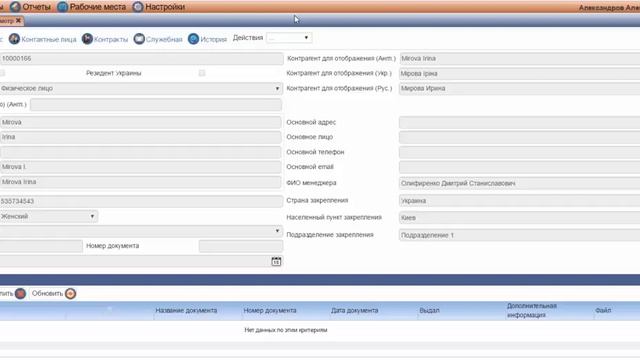Screen dimensions: 640x360
Task: Click the Основной адрес field
Action: [x=520, y=122]
